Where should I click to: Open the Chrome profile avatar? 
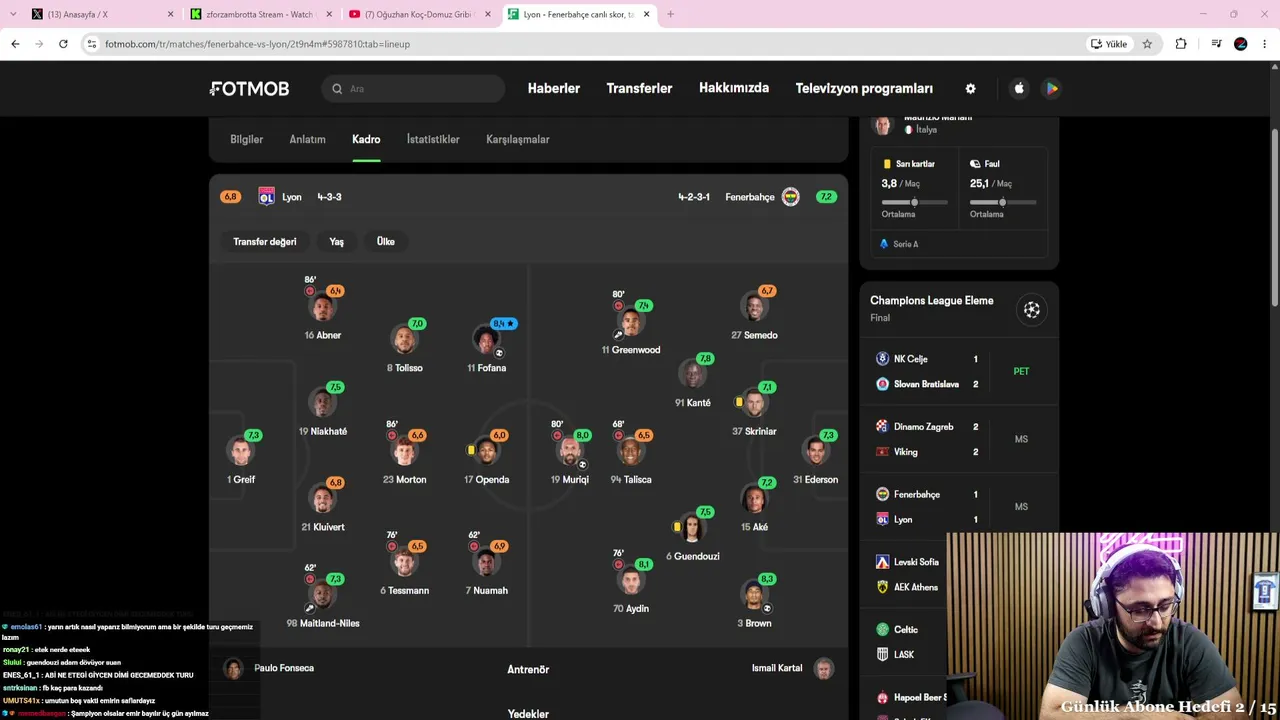1241,44
